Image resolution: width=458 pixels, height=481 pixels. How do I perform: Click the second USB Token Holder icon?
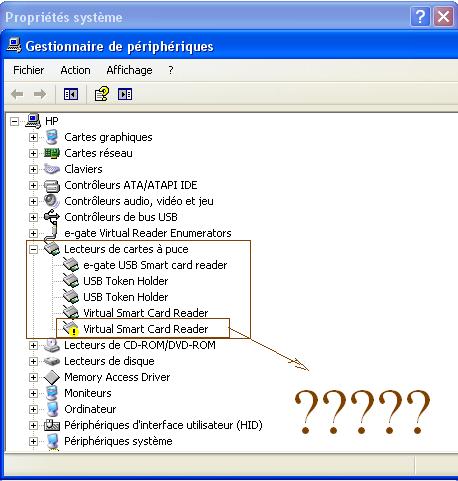coord(71,297)
